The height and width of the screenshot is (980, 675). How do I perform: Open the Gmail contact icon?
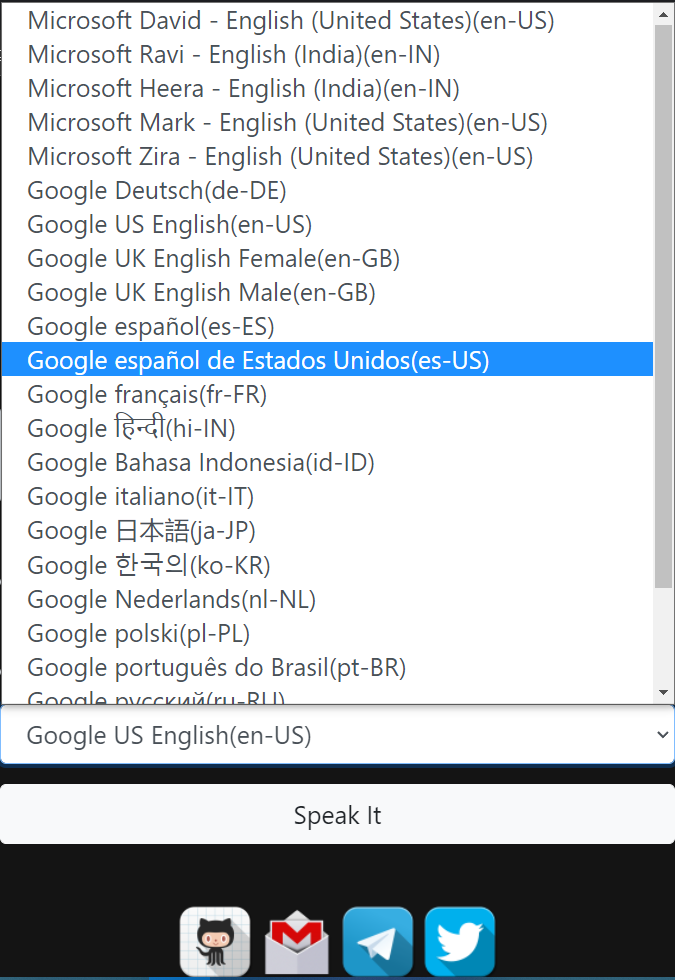coord(296,940)
